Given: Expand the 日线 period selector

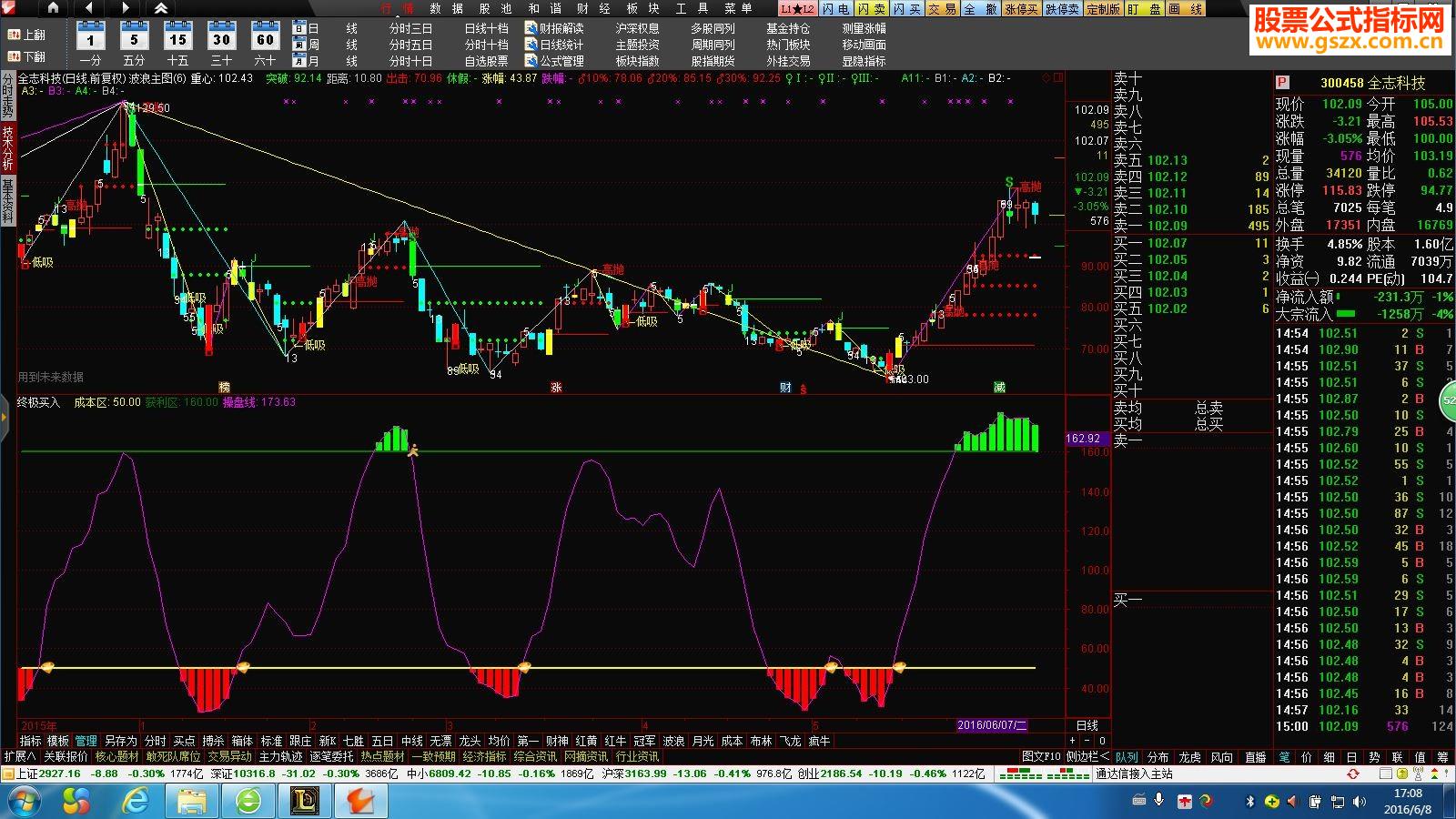Looking at the screenshot, I should [x=1087, y=725].
